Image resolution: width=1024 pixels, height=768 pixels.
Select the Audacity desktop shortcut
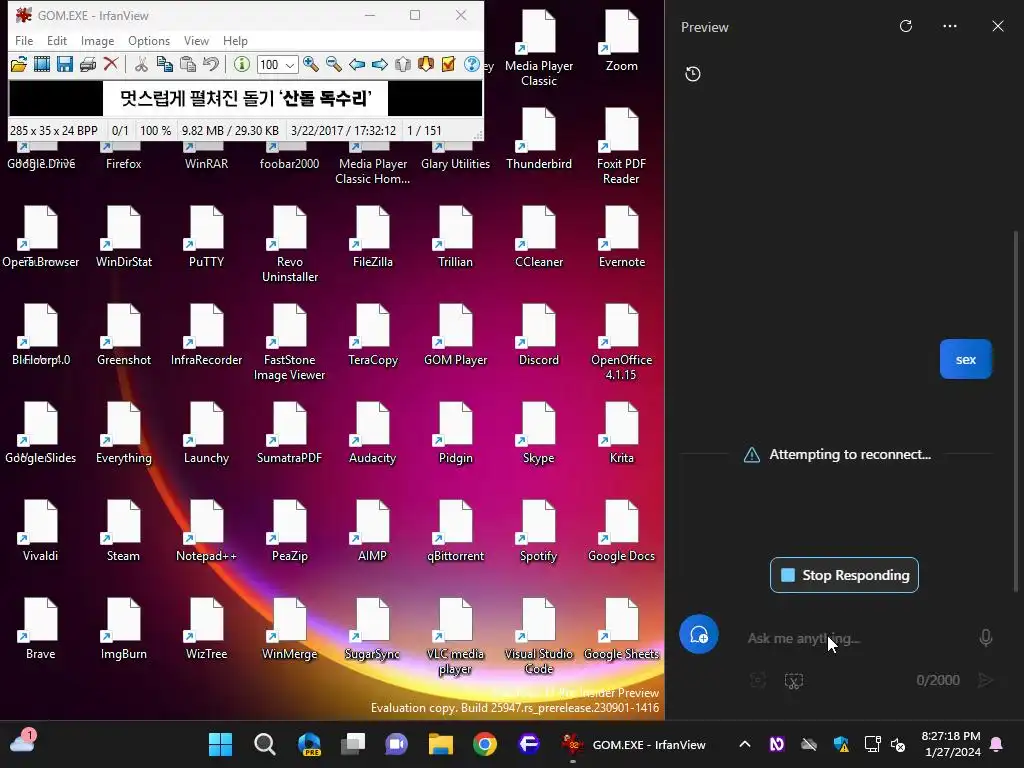[x=372, y=432]
